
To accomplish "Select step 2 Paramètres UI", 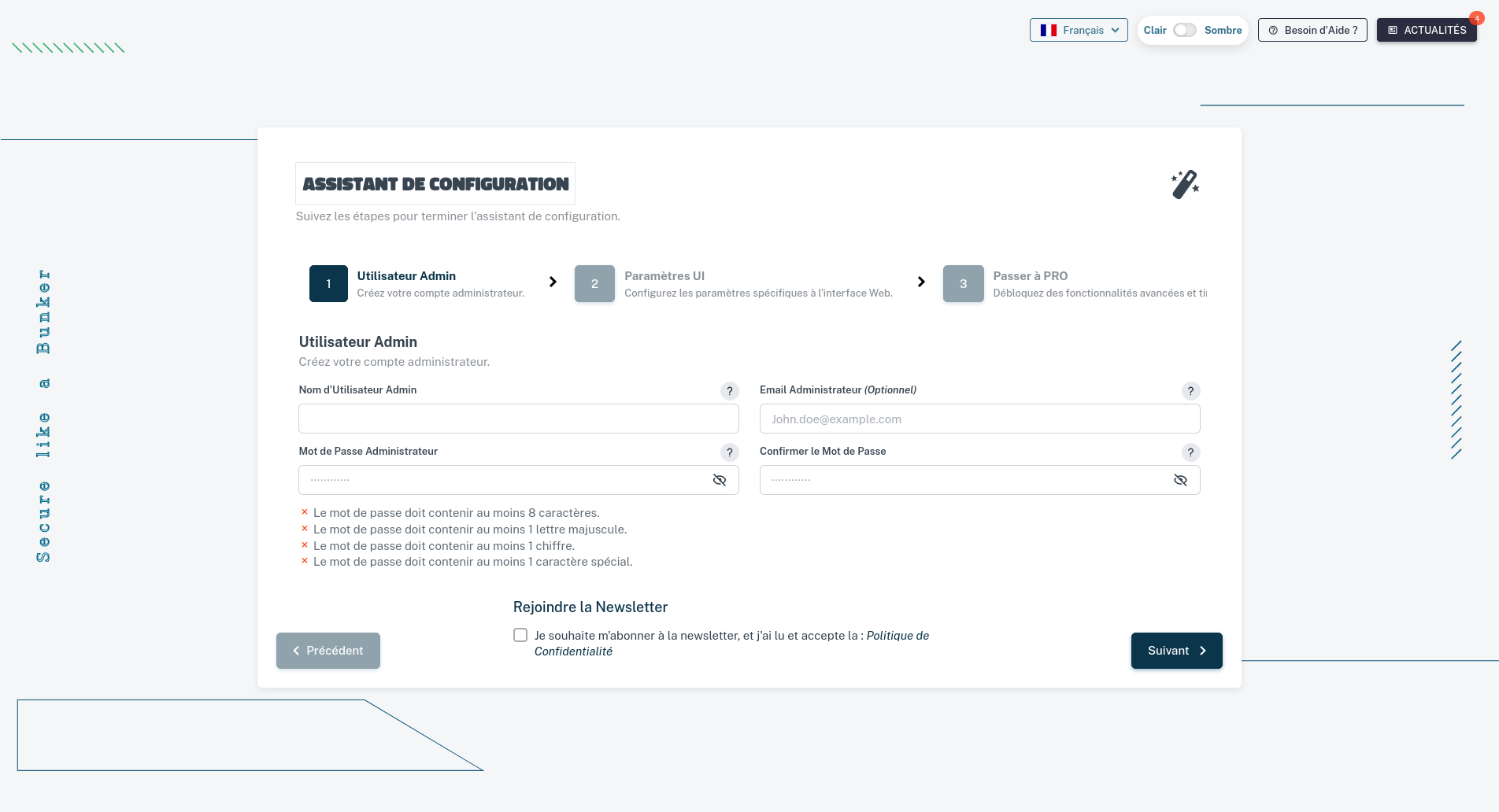I will coord(595,283).
